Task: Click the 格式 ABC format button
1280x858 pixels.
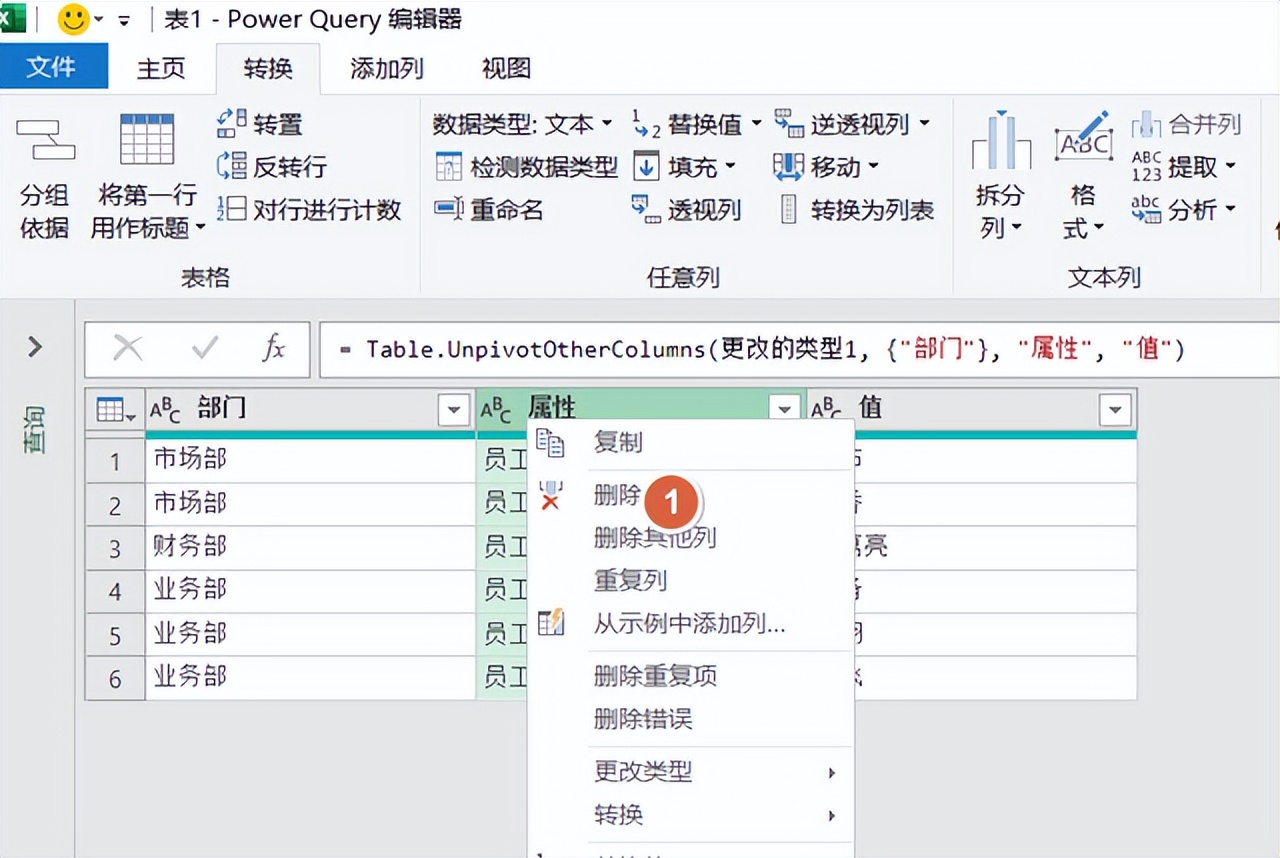Action: click(1083, 177)
